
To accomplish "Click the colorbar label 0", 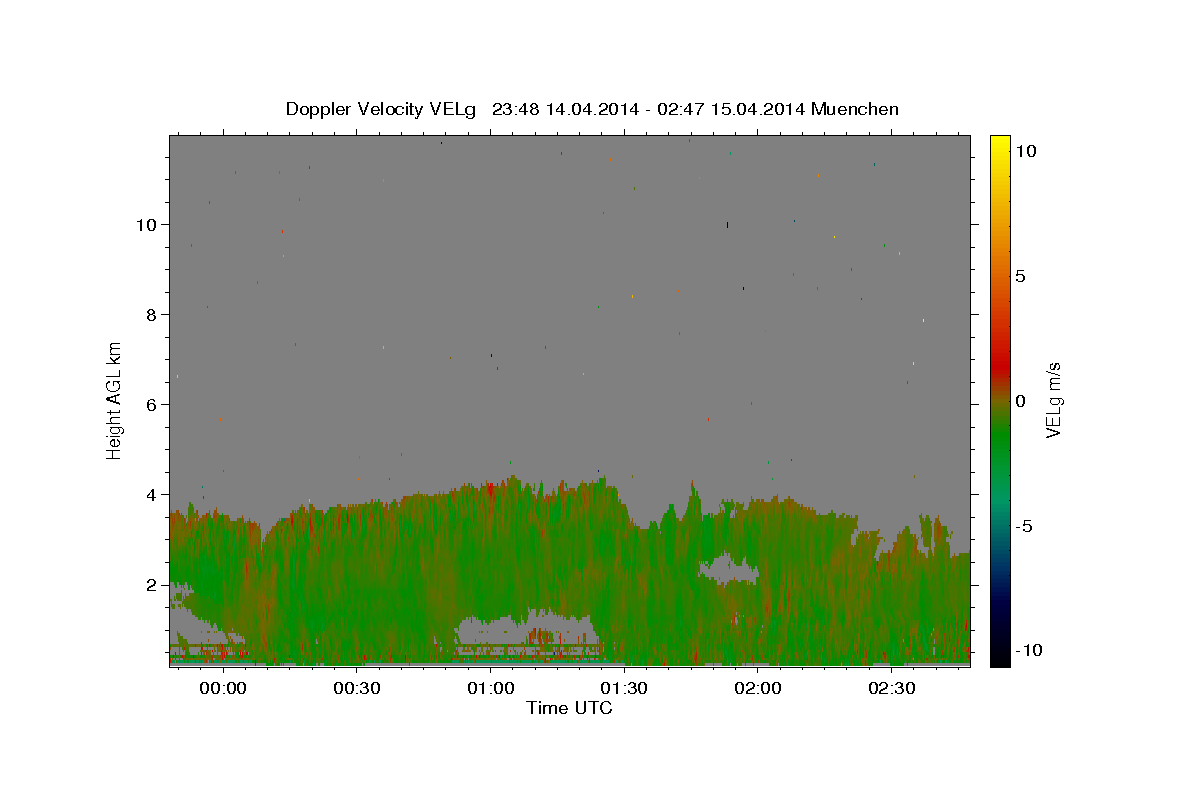I will click(1020, 401).
